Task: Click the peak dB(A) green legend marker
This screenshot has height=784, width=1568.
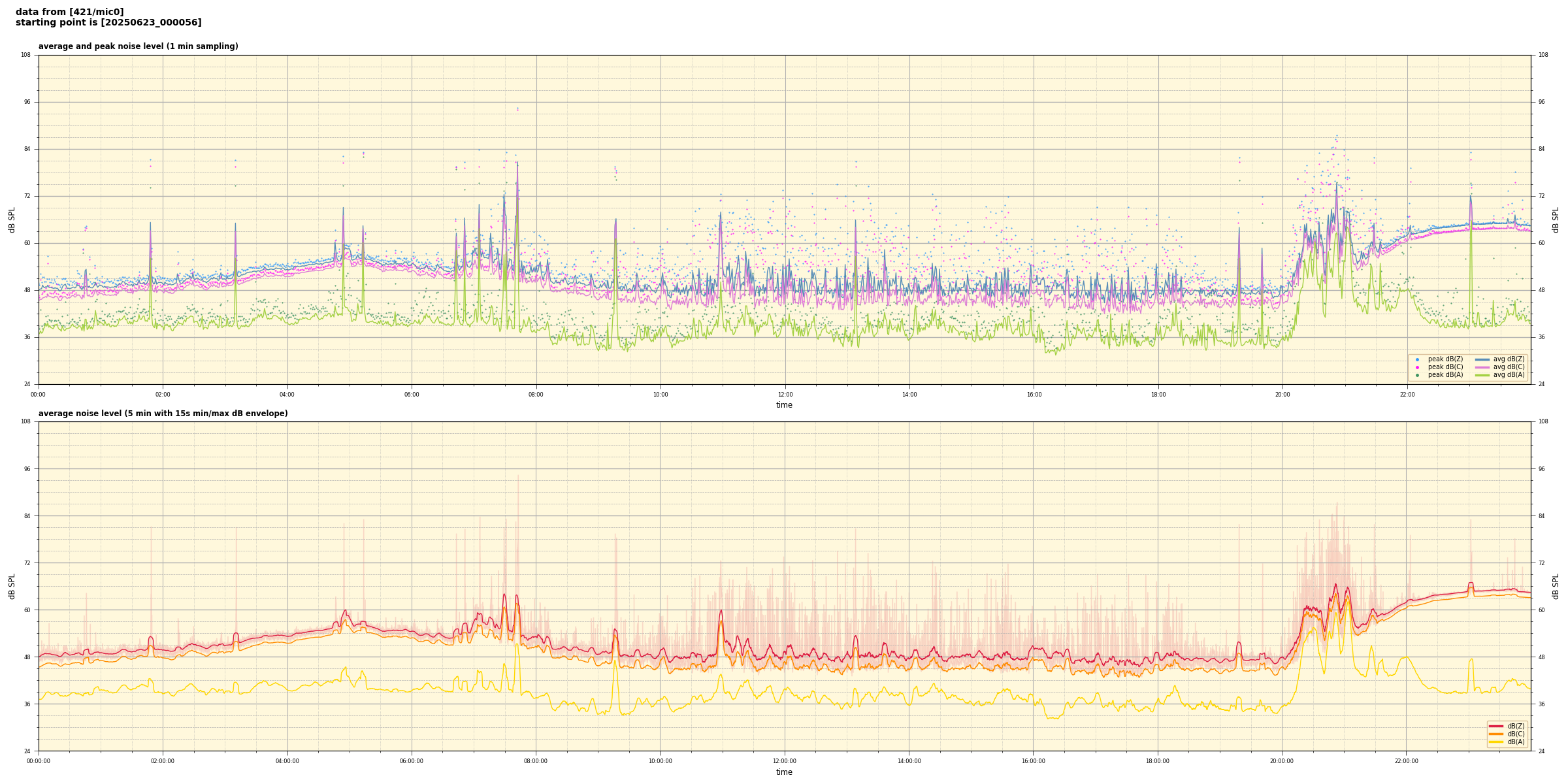Action: (1417, 375)
